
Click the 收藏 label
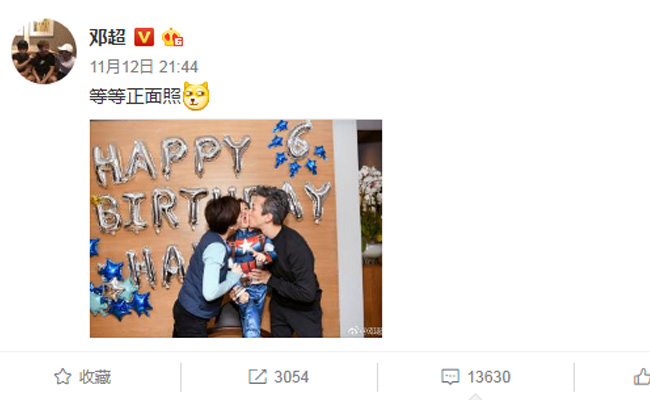point(95,377)
